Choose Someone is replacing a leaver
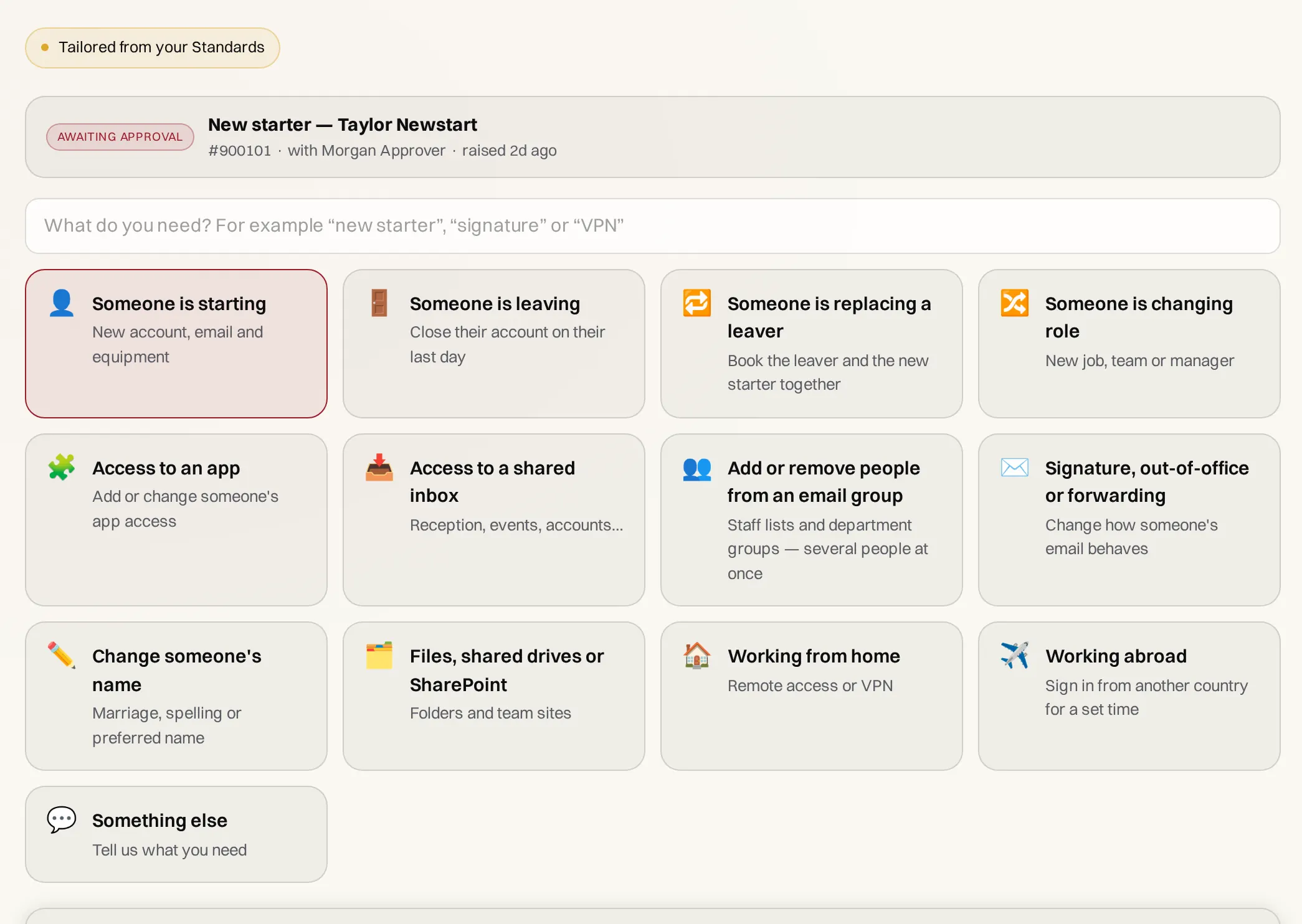The image size is (1302, 924). (812, 344)
